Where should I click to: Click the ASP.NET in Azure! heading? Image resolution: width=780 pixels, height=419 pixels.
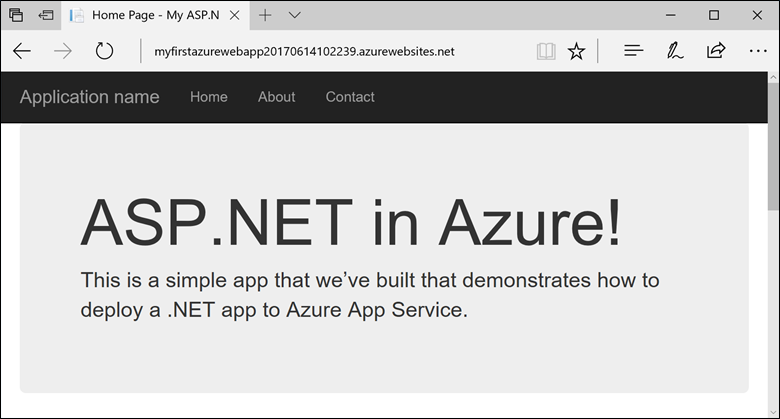[x=351, y=221]
